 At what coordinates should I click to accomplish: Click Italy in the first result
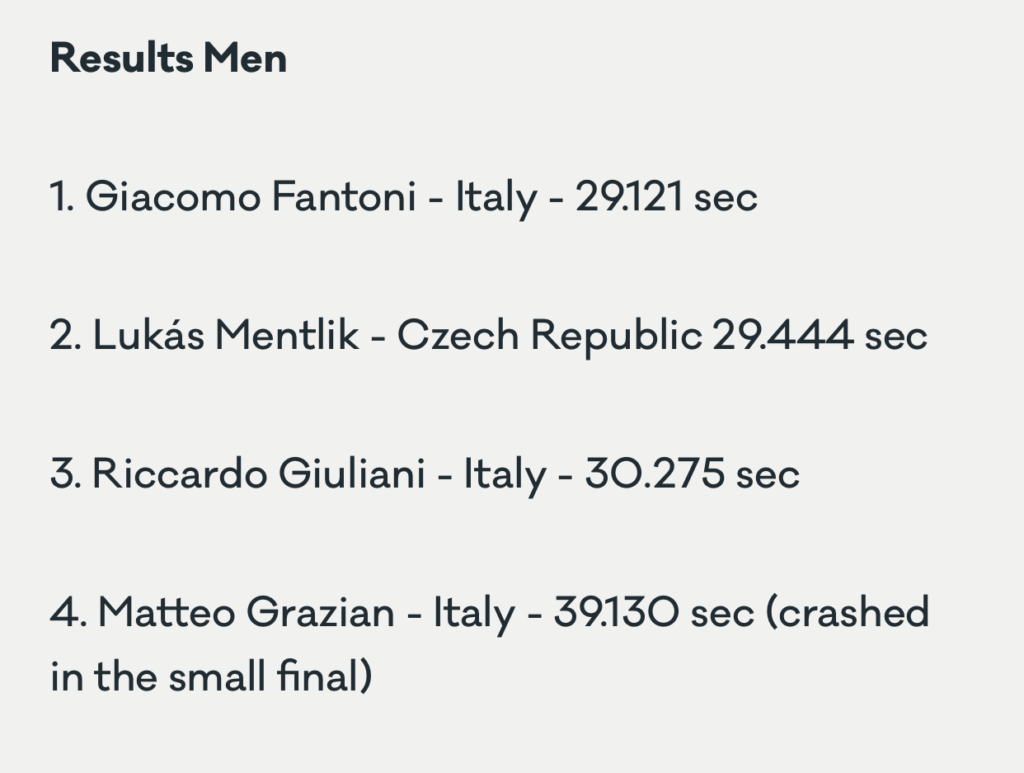496,198
